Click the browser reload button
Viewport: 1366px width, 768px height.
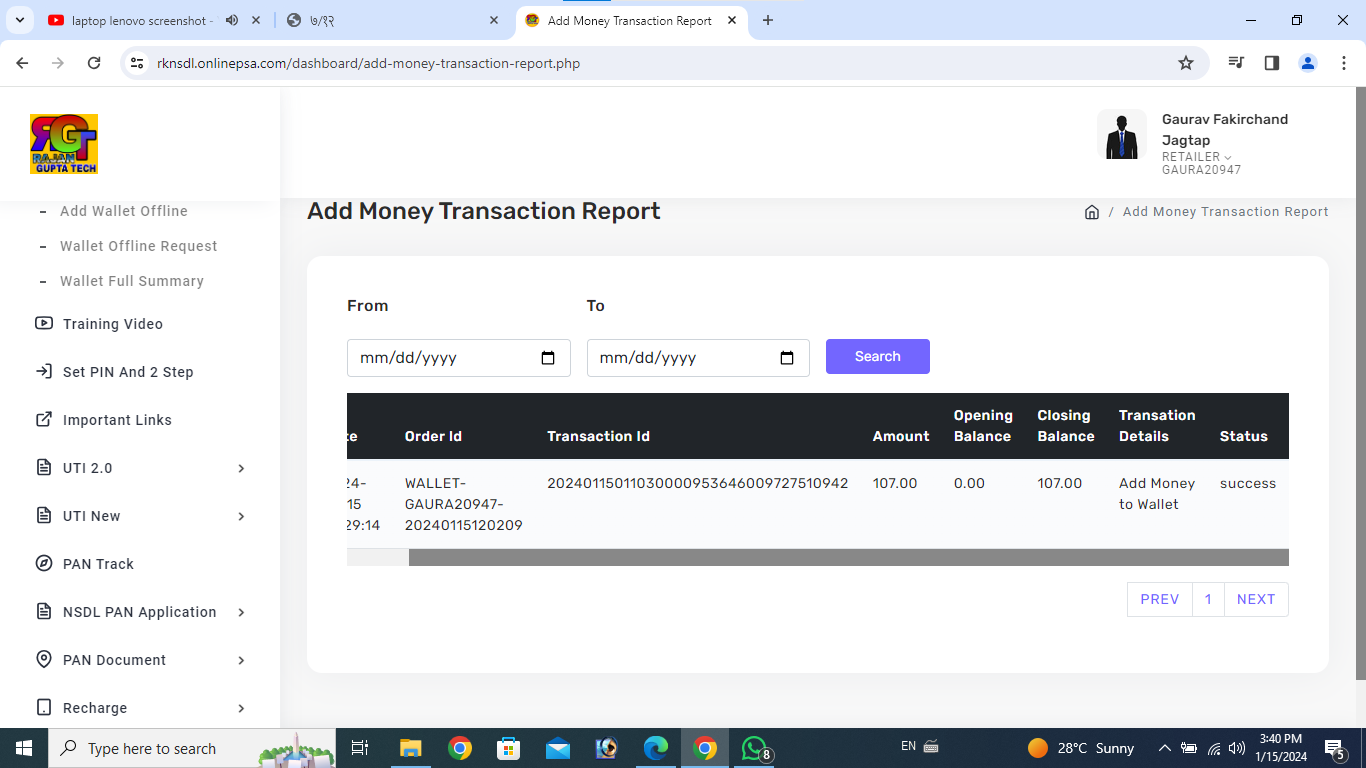(94, 63)
